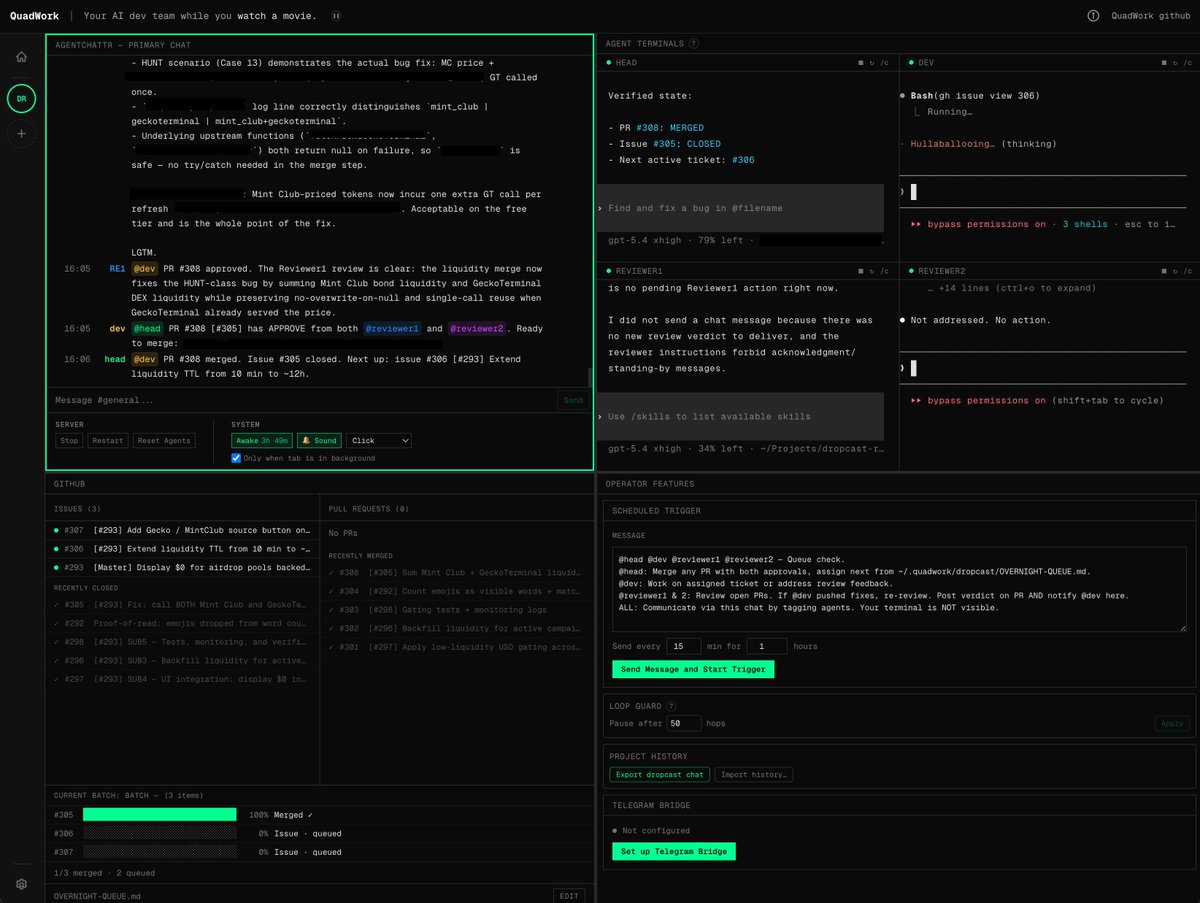The image size is (1200, 903).
Task: Toggle 'Only when tab is in background' checkbox
Action: 236,458
